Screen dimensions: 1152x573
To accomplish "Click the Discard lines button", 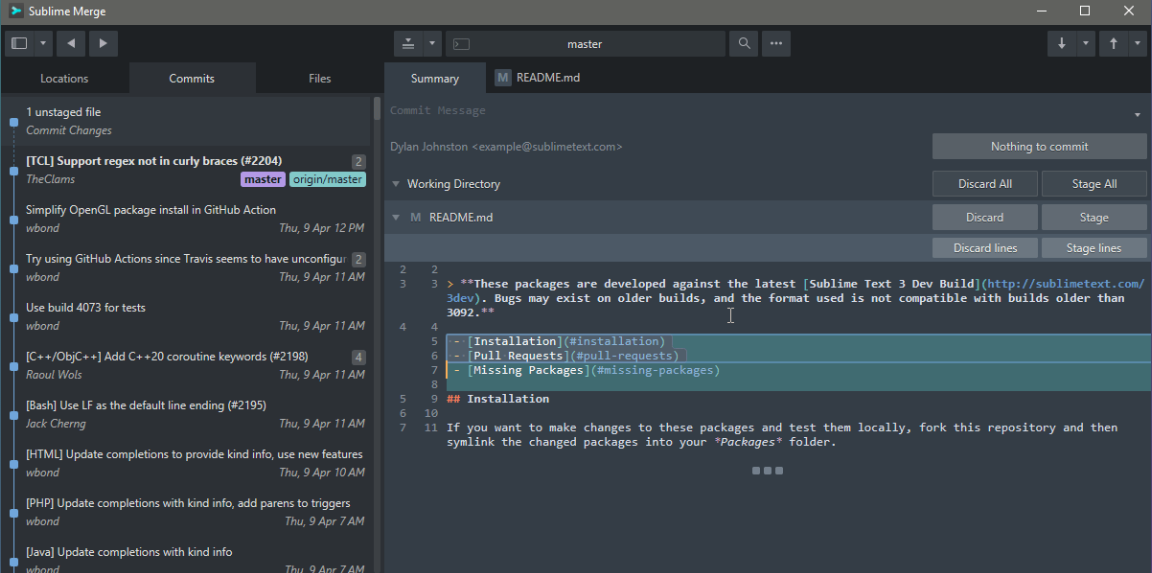I will (984, 248).
